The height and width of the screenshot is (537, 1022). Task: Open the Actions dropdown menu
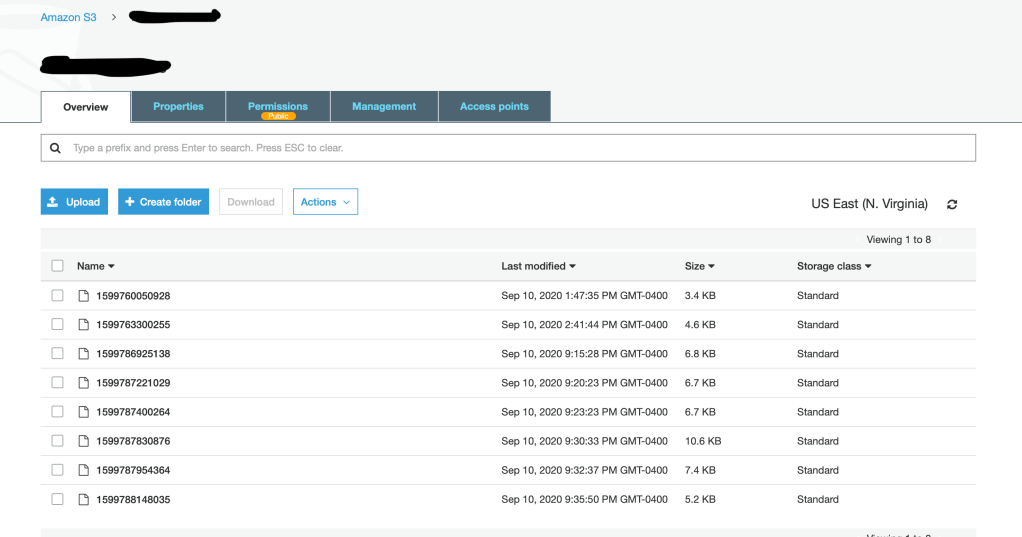click(325, 202)
